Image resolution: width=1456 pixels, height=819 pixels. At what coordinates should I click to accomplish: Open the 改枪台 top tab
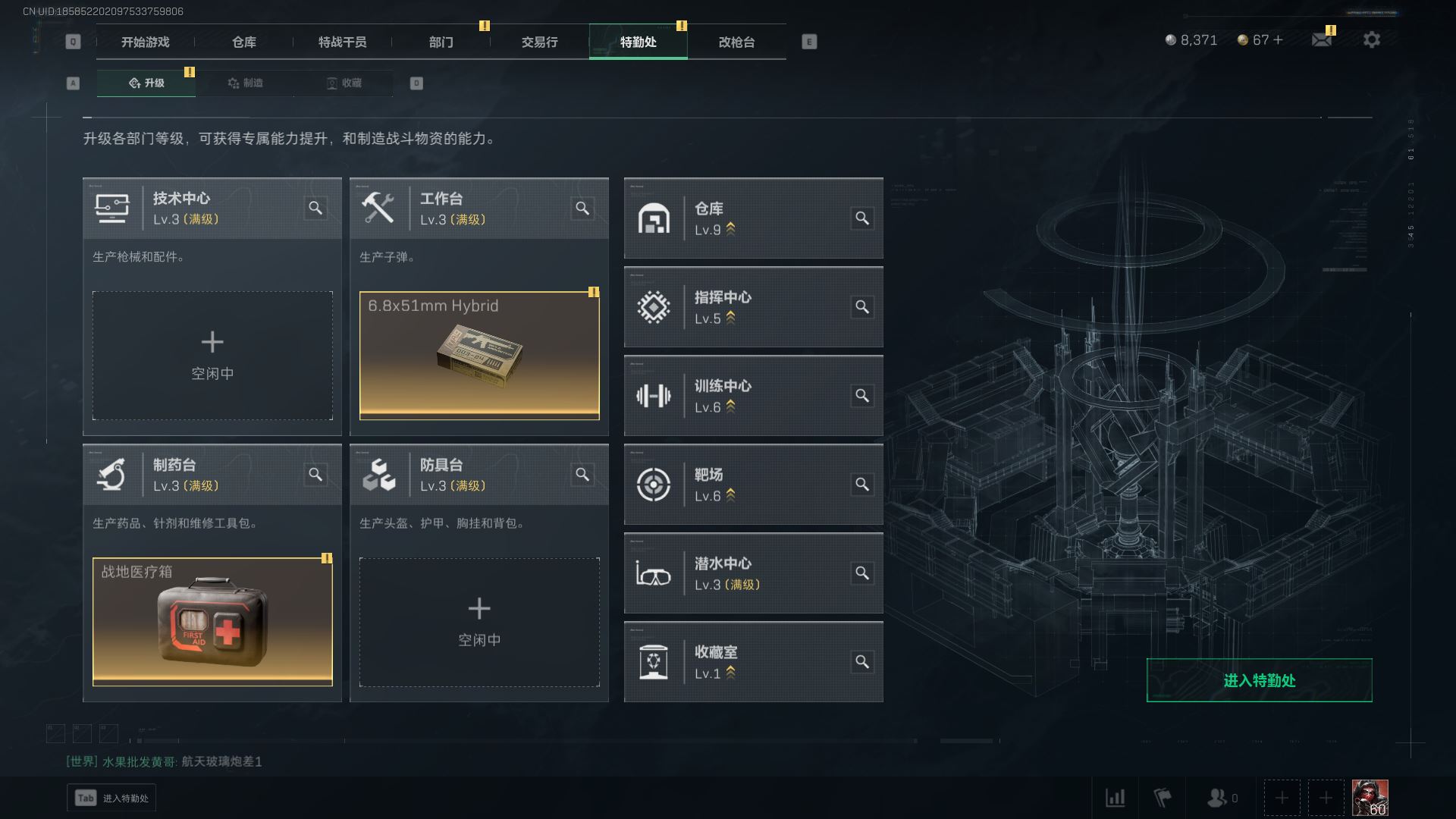(736, 42)
